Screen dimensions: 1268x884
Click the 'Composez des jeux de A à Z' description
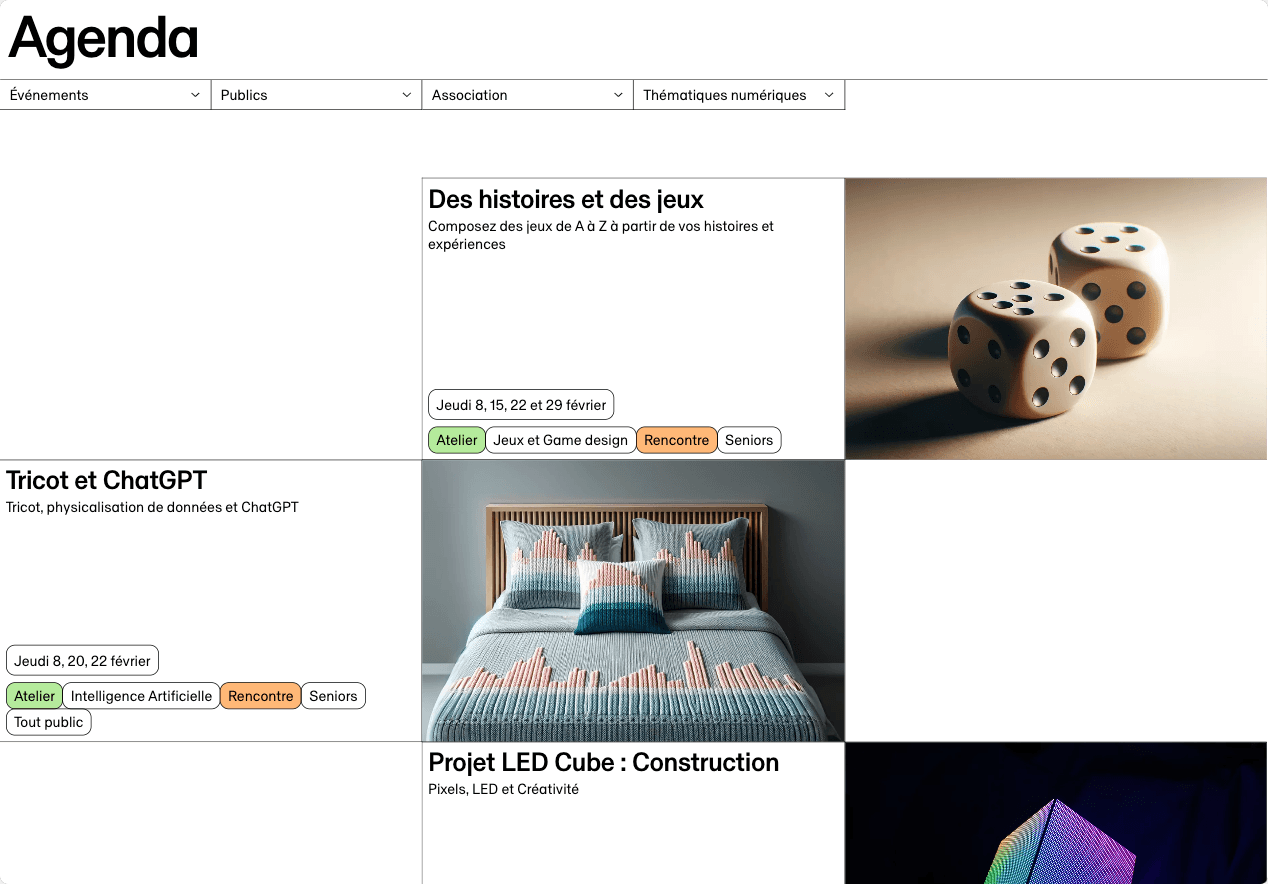click(x=601, y=235)
